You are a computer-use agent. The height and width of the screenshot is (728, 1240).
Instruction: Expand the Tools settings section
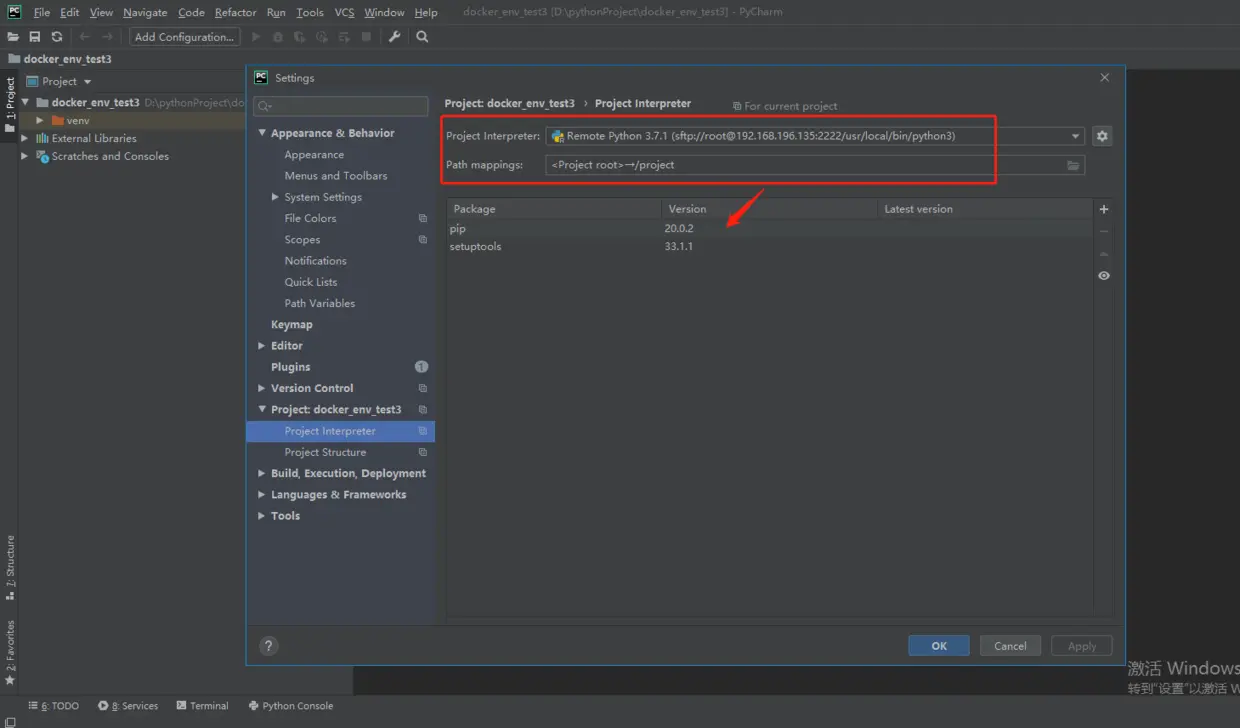pos(262,516)
